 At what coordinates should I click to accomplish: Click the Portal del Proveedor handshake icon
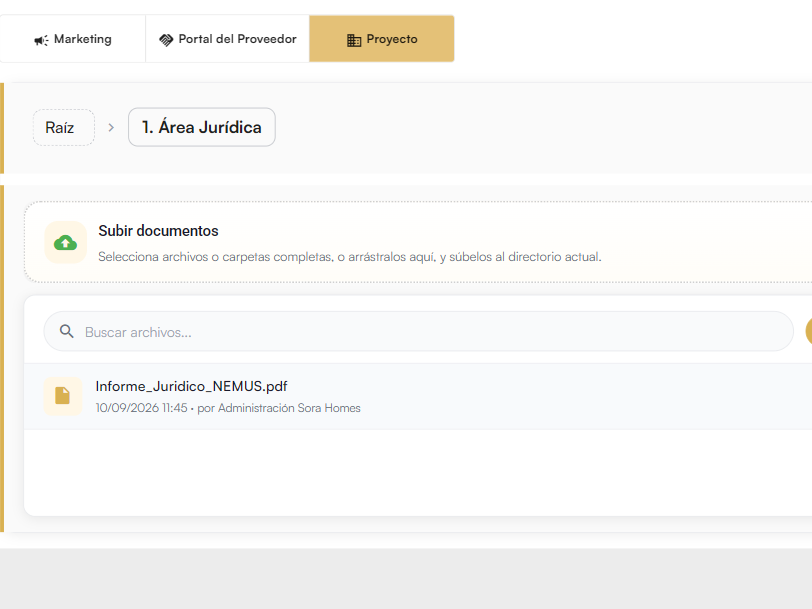(166, 40)
